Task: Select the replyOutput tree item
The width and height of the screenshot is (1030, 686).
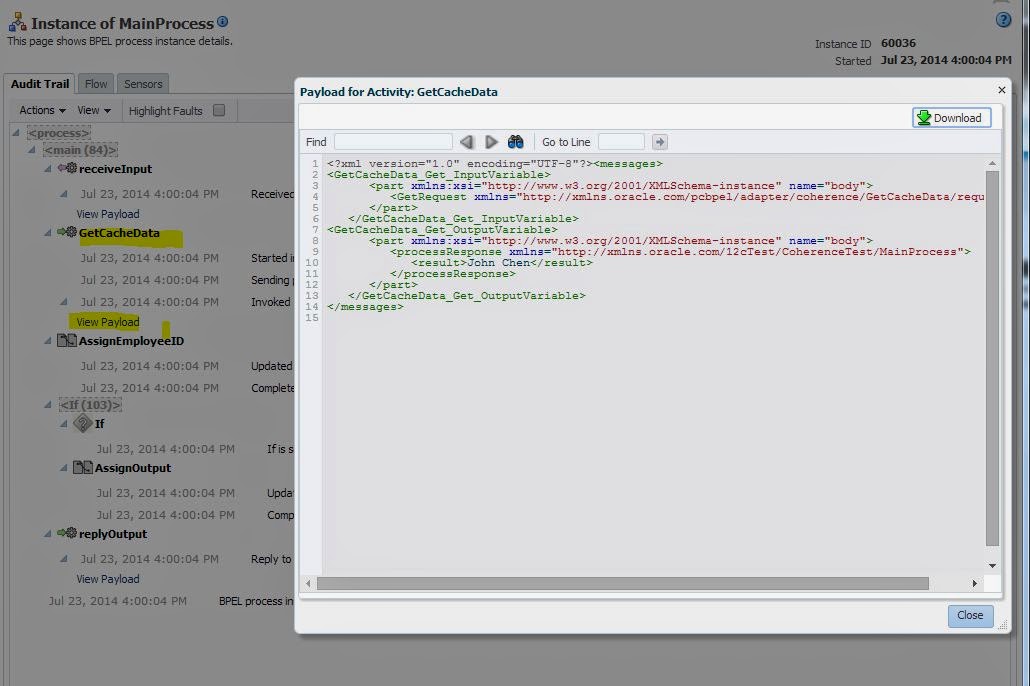Action: 113,534
